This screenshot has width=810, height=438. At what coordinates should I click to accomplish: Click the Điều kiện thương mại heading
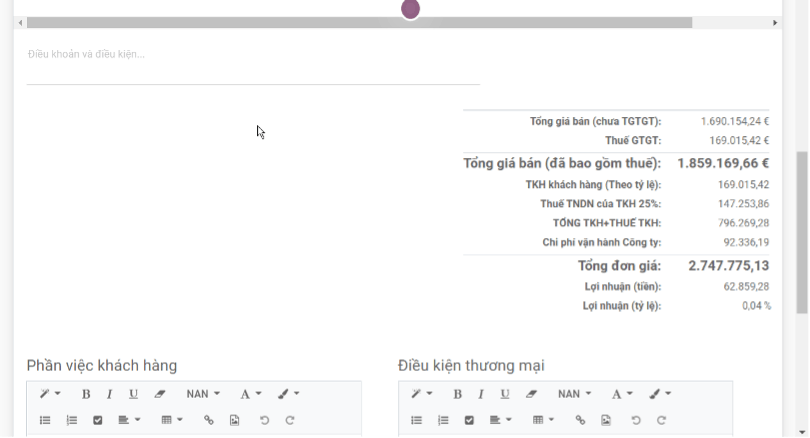[471, 366]
